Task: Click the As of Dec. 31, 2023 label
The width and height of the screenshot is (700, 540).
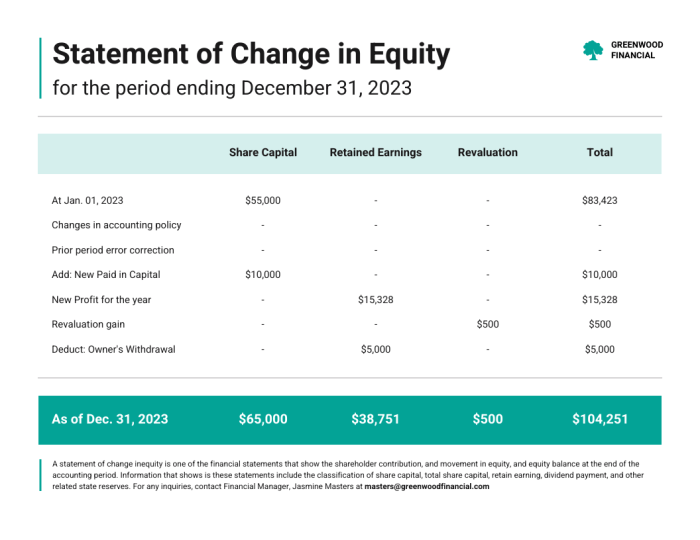Action: pyautogui.click(x=110, y=419)
